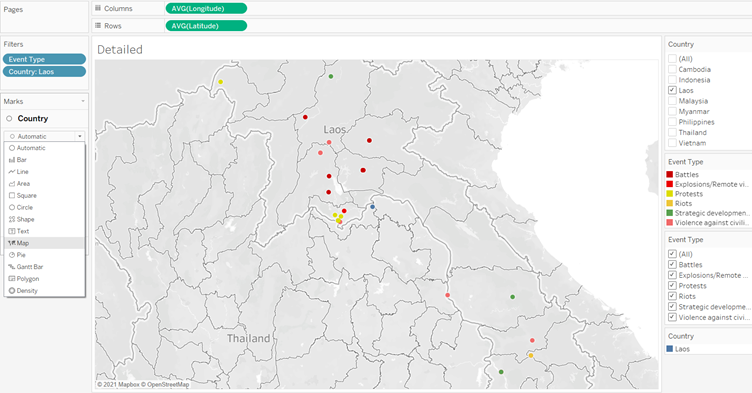Click the AVG(Longitude) pill on Columns
752x393 pixels.
206,8
